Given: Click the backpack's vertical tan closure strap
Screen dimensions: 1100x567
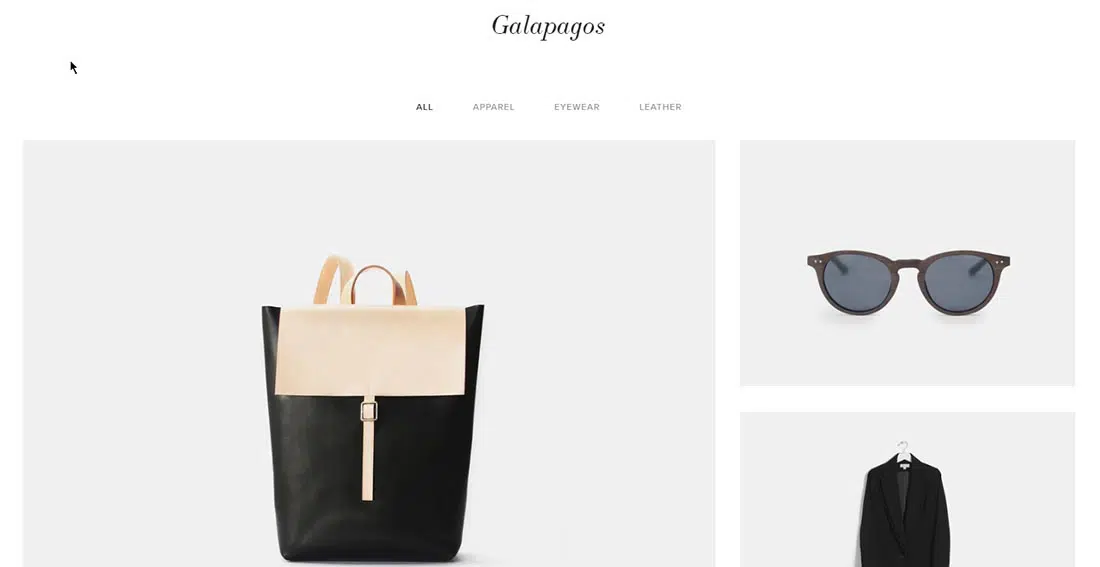Looking at the screenshot, I should click(x=368, y=448).
